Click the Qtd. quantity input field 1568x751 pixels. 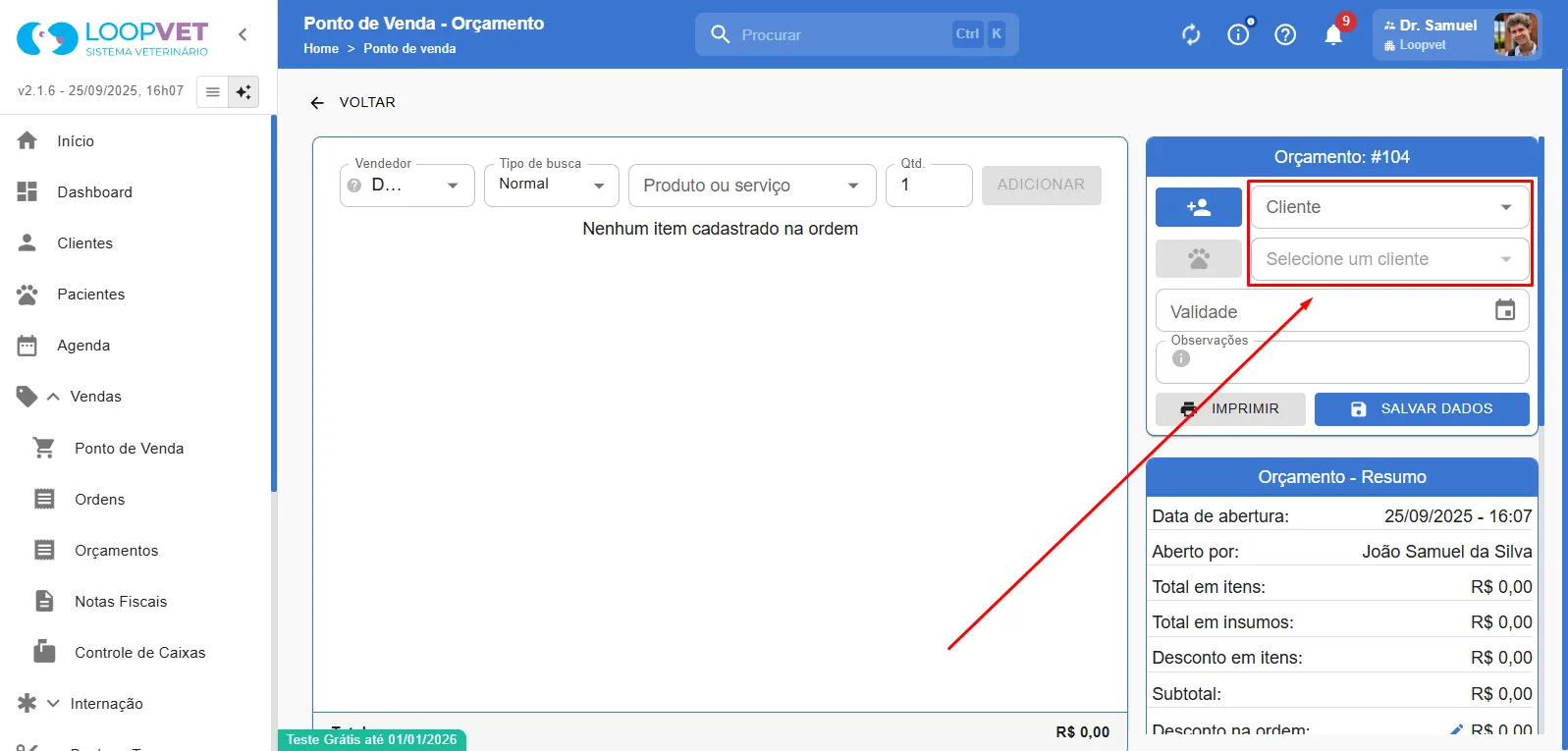coord(929,185)
